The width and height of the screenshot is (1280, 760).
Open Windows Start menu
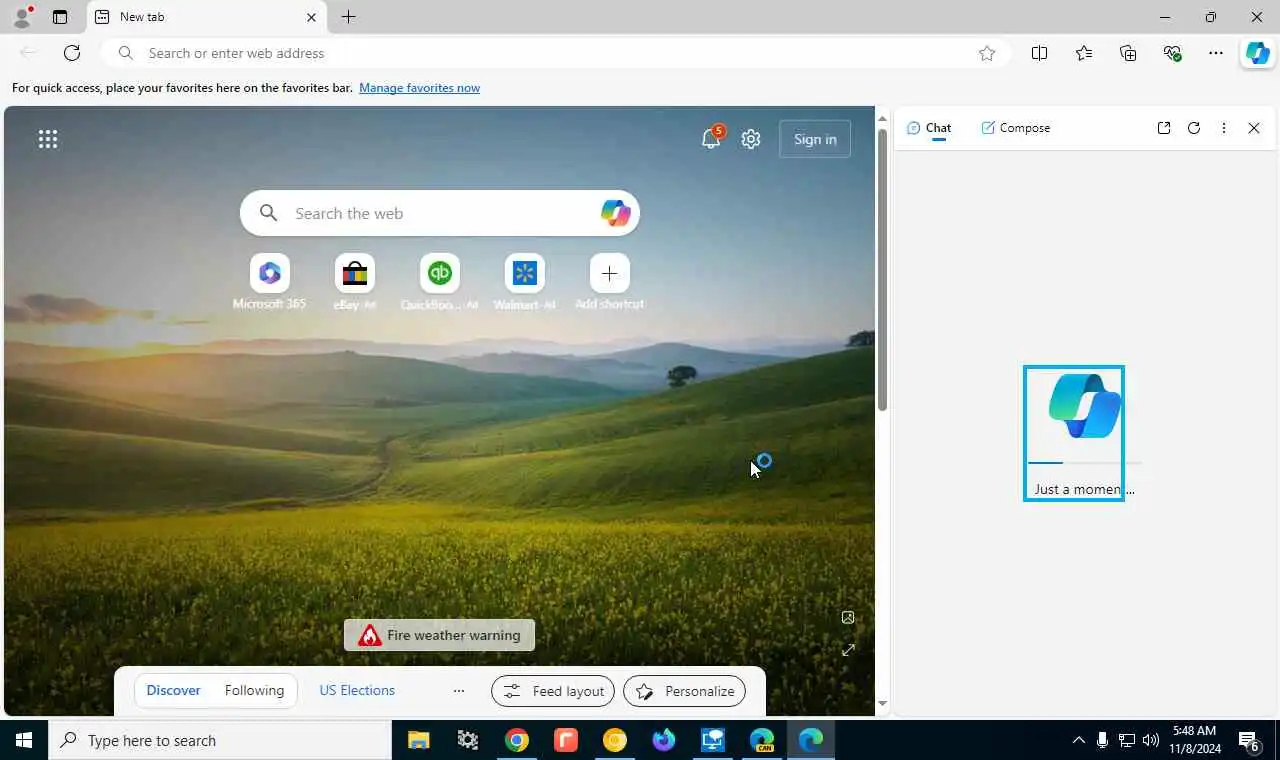24,740
